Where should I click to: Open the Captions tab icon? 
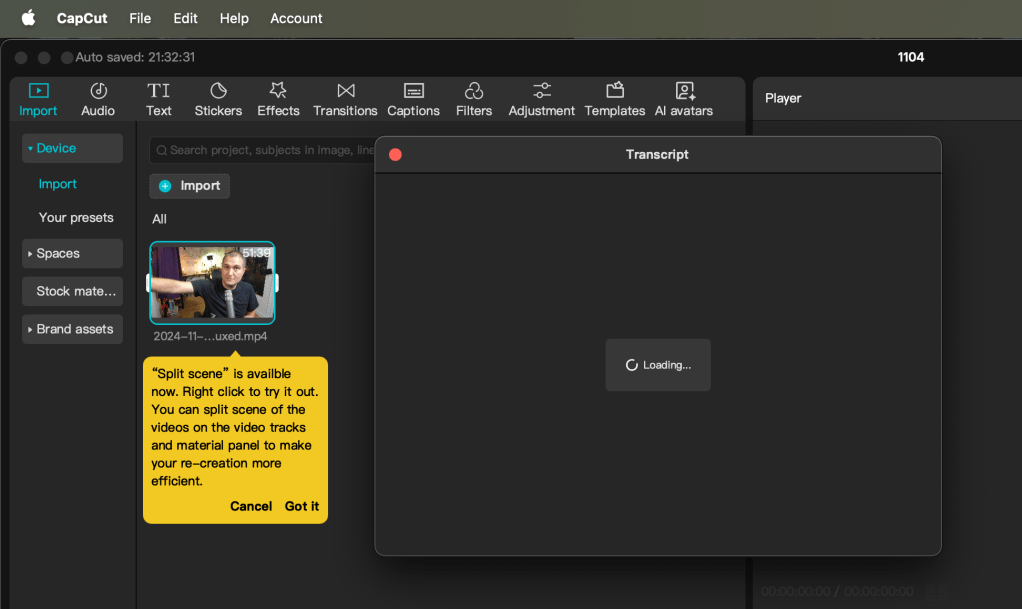(x=413, y=90)
